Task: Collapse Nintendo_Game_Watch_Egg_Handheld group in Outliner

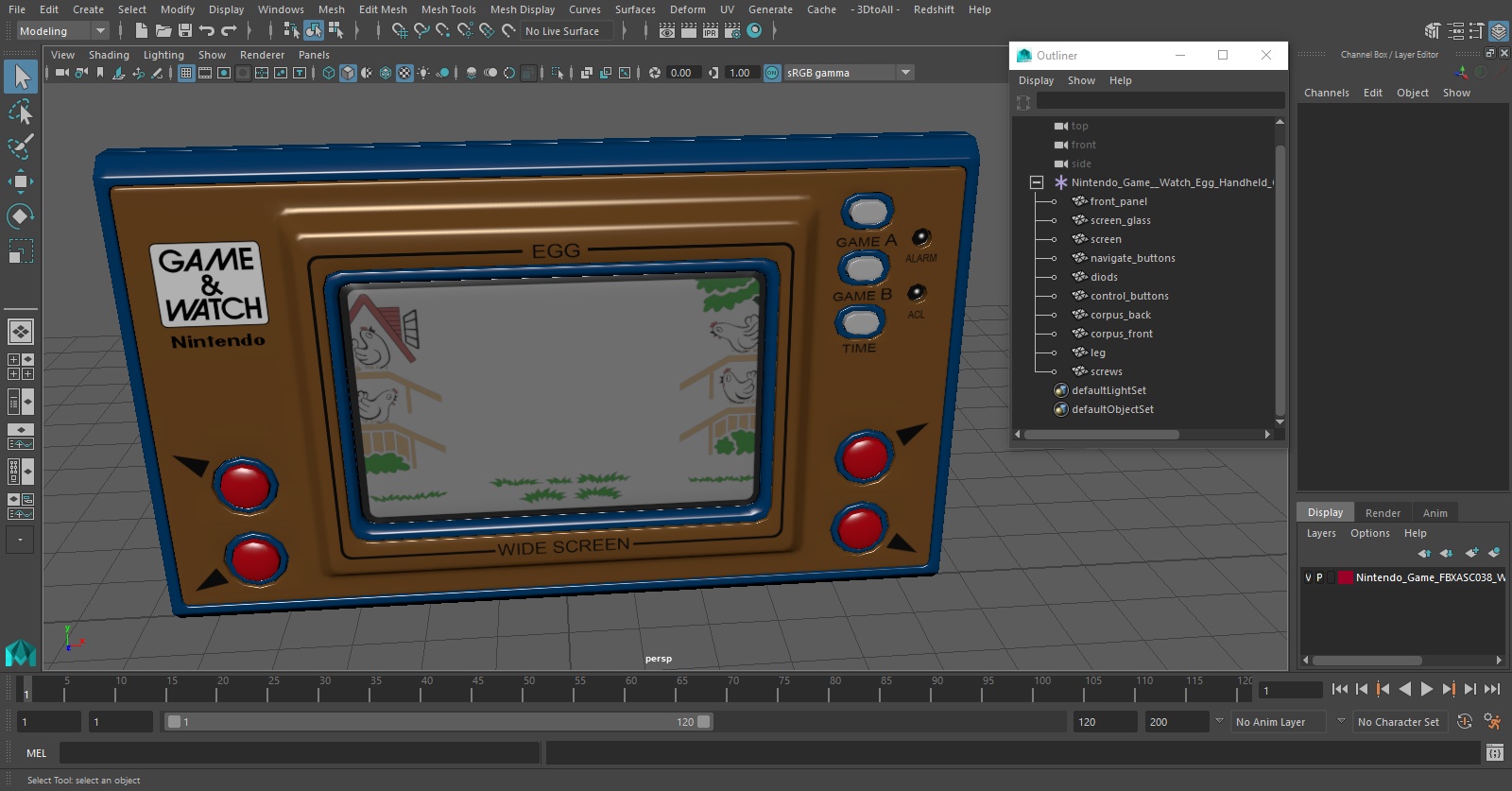Action: click(1037, 182)
